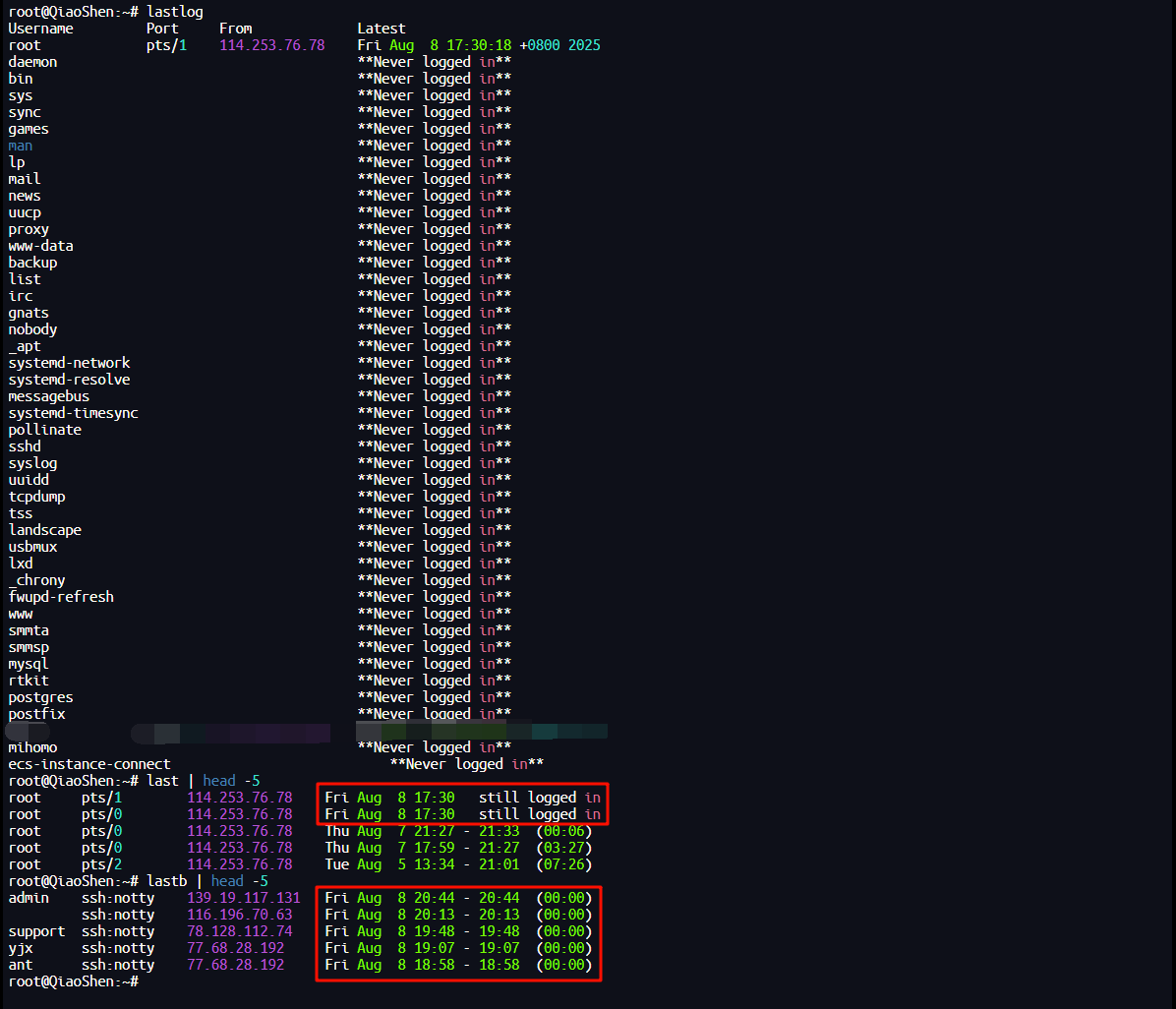The height and width of the screenshot is (1009, 1176).
Task: Select the www-data username in the list
Action: click(40, 246)
